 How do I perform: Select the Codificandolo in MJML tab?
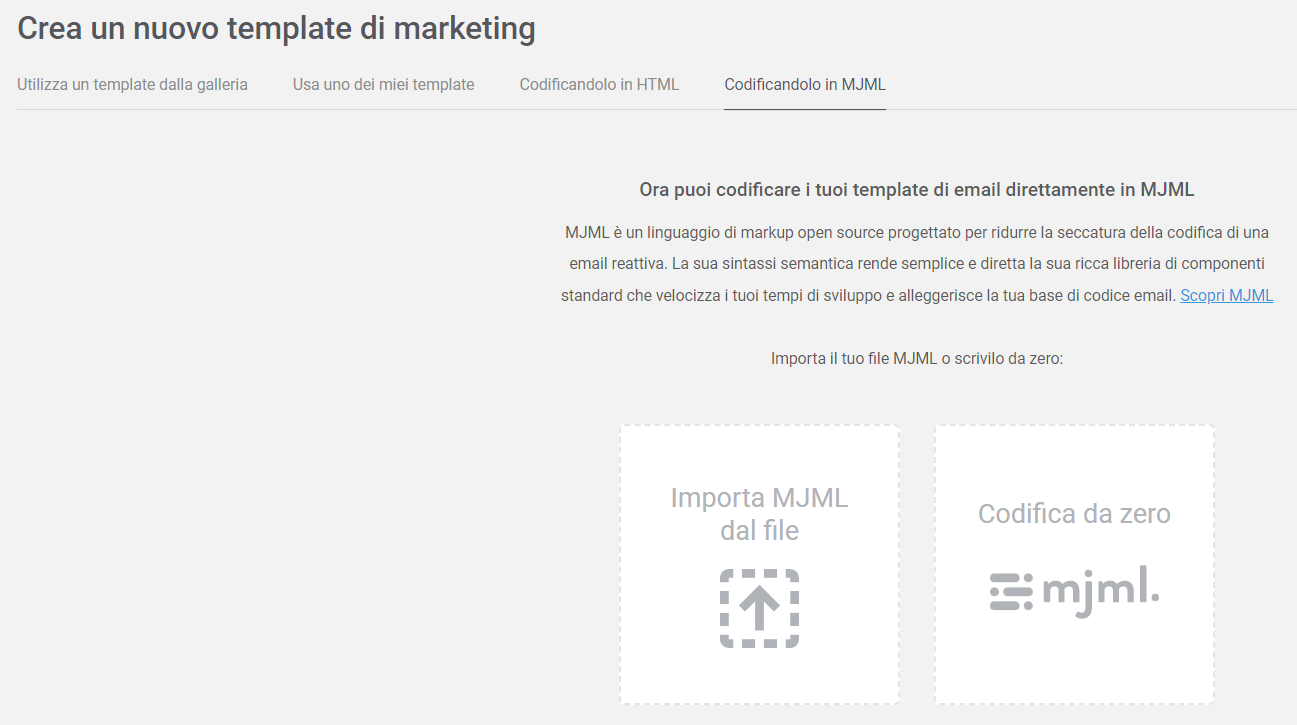click(x=805, y=84)
